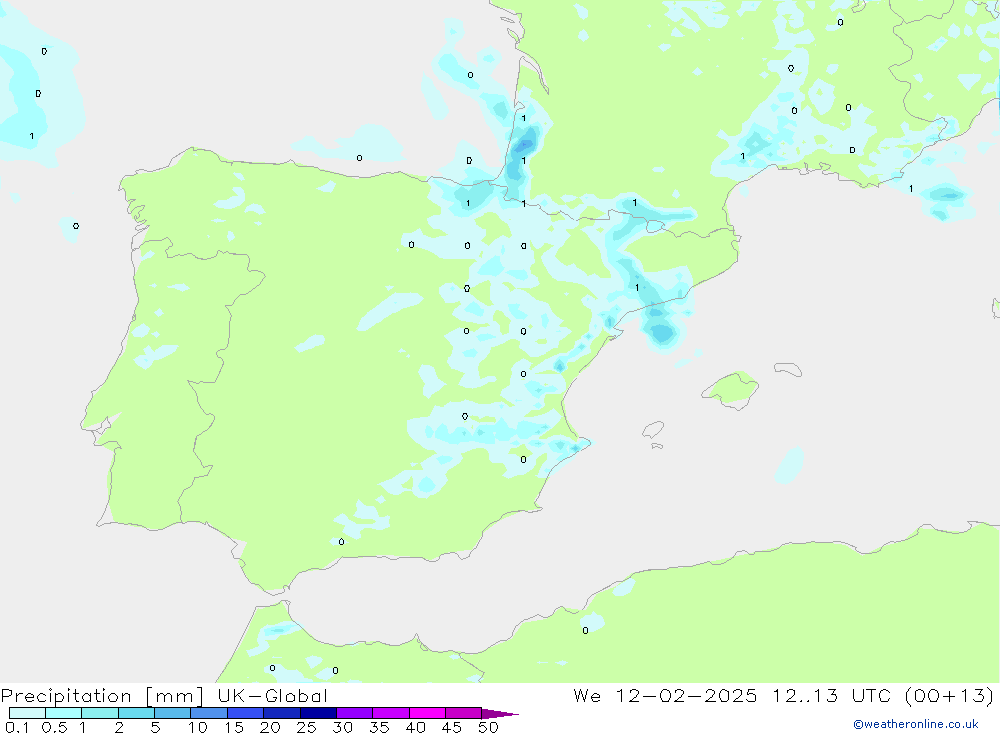
Task: Click the 30–35 mm violet legend swatch
Action: (355, 713)
